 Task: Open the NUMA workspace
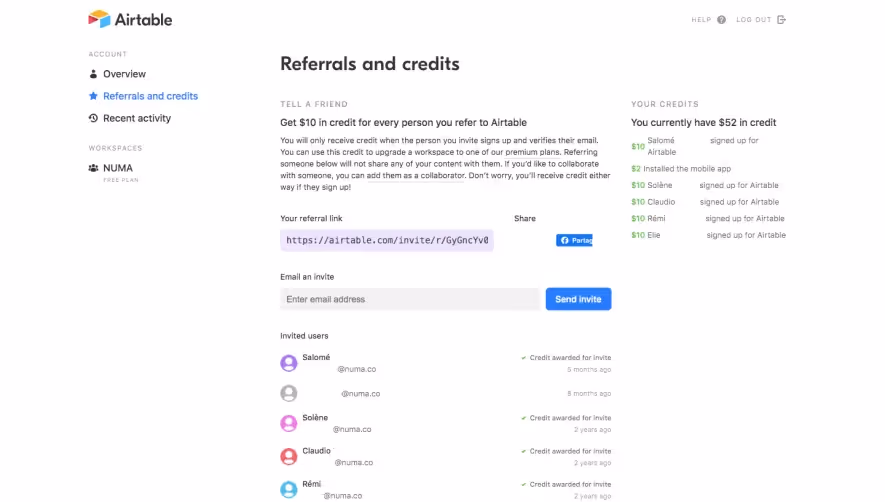[118, 168]
